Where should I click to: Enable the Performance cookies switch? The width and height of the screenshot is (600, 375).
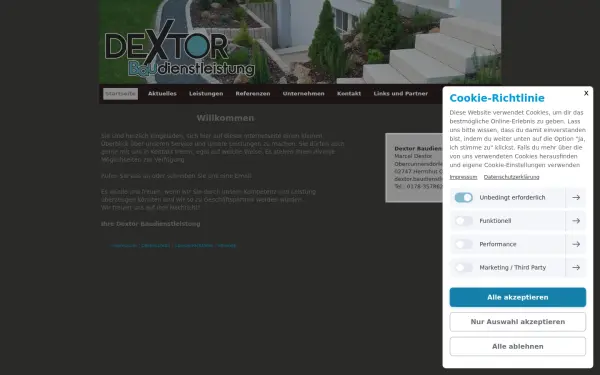click(x=463, y=244)
